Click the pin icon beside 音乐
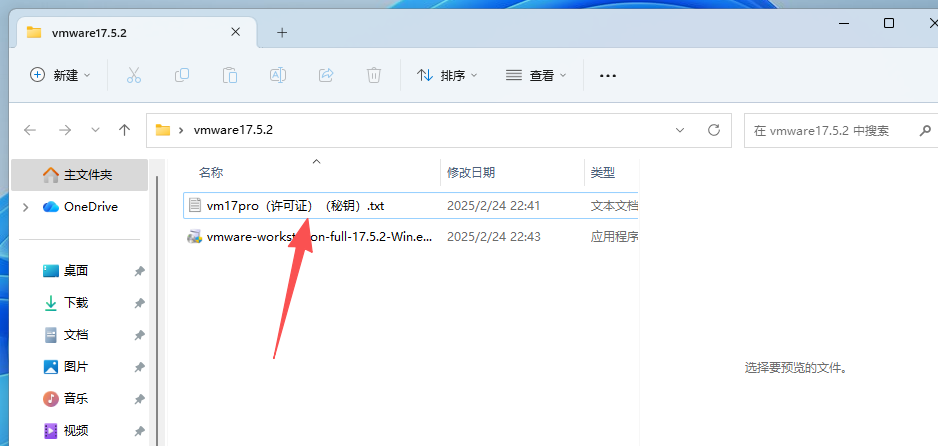The image size is (938, 446). pos(139,398)
